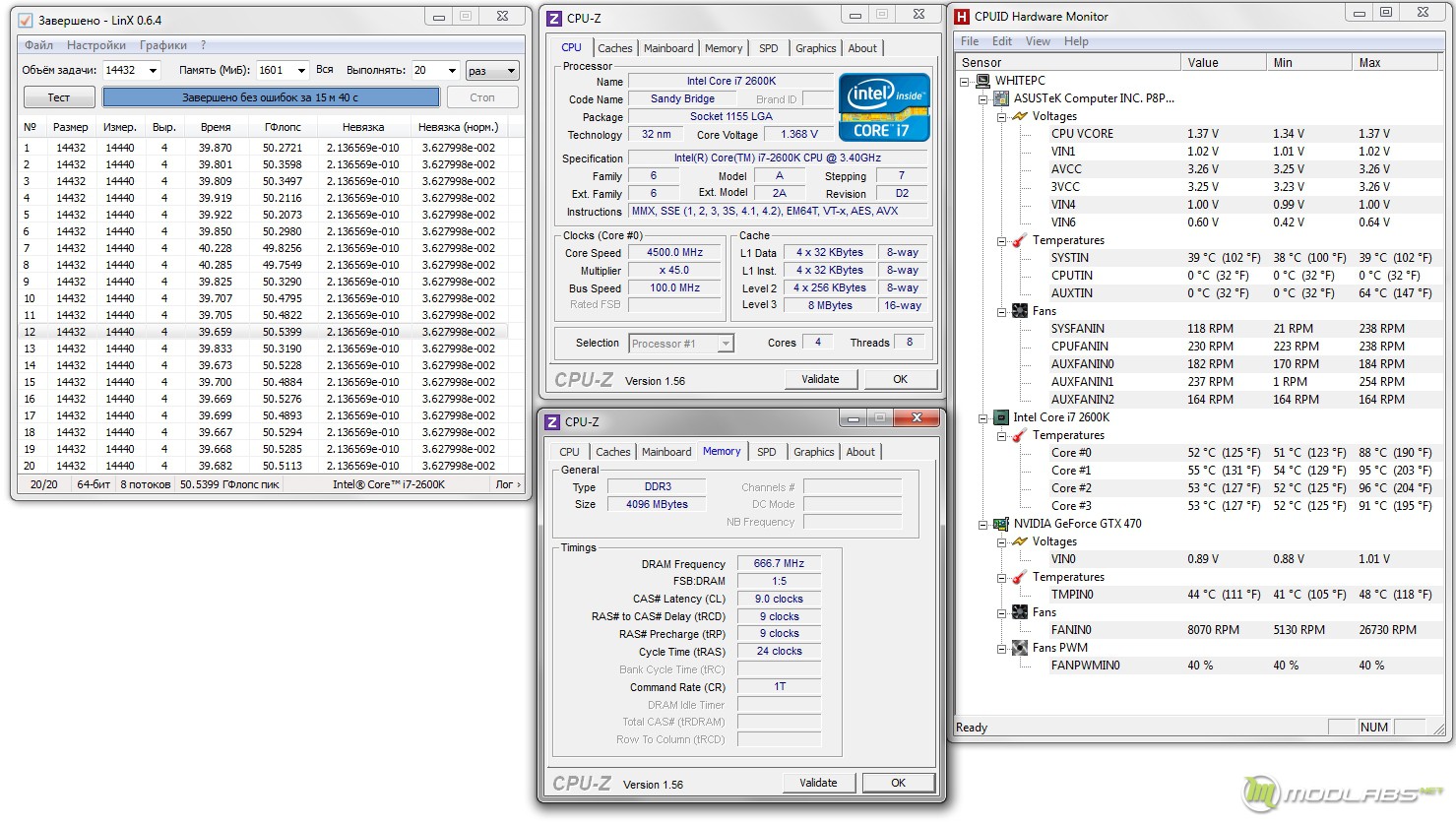Image resolution: width=1456 pixels, height=825 pixels.
Task: Click the CPUID Hardware Monitor red H icon
Action: (x=962, y=16)
